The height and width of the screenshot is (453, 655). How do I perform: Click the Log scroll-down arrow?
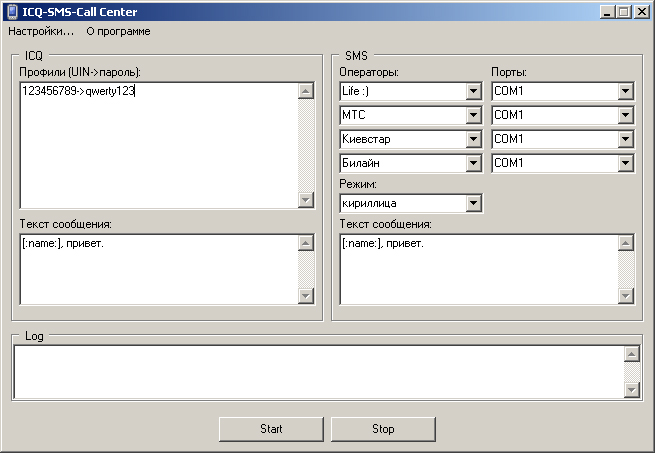coord(632,390)
